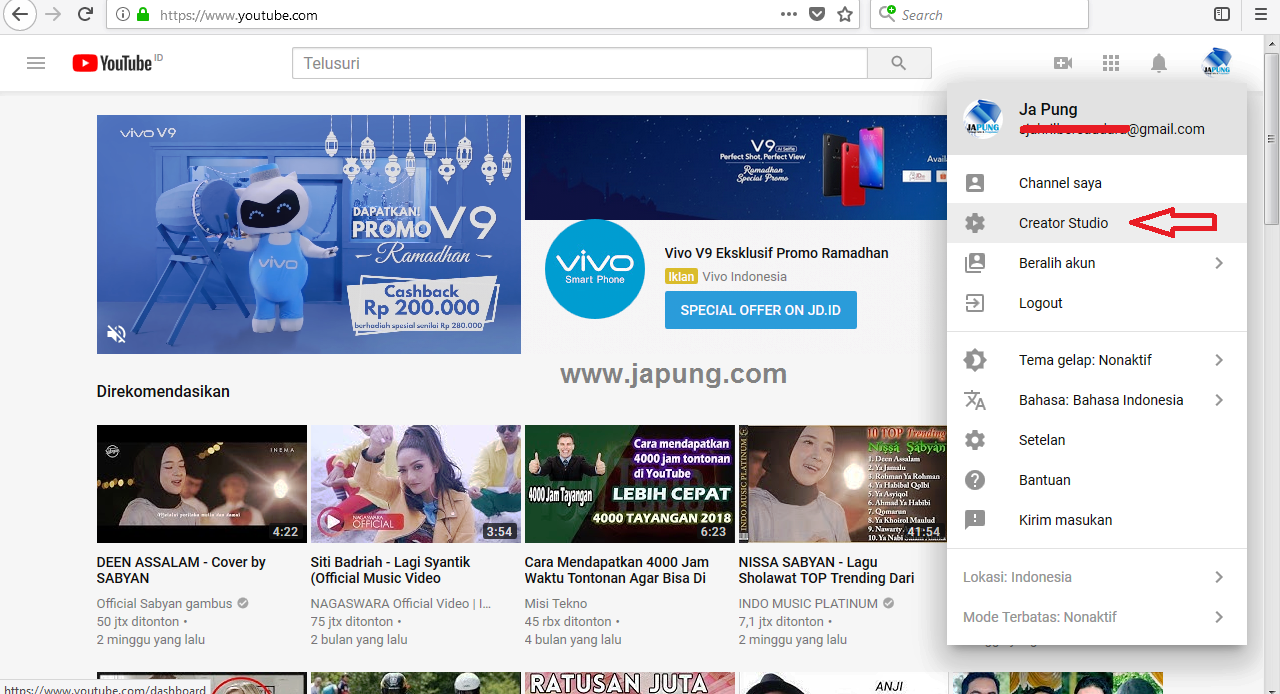Expand Bahasa: Bahasa Indonesia chevron
This screenshot has height=694, width=1280.
[x=1219, y=400]
